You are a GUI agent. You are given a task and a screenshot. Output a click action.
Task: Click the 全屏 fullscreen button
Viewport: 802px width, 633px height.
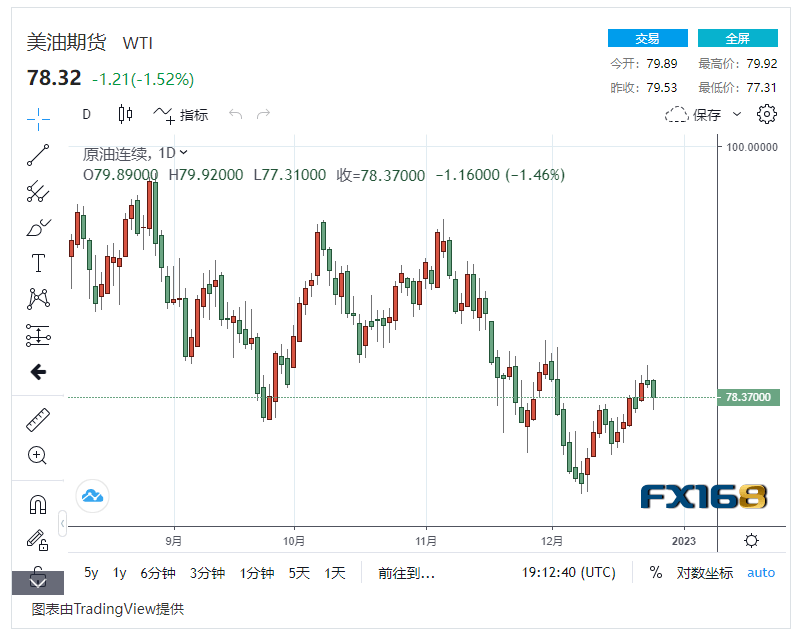tap(737, 38)
